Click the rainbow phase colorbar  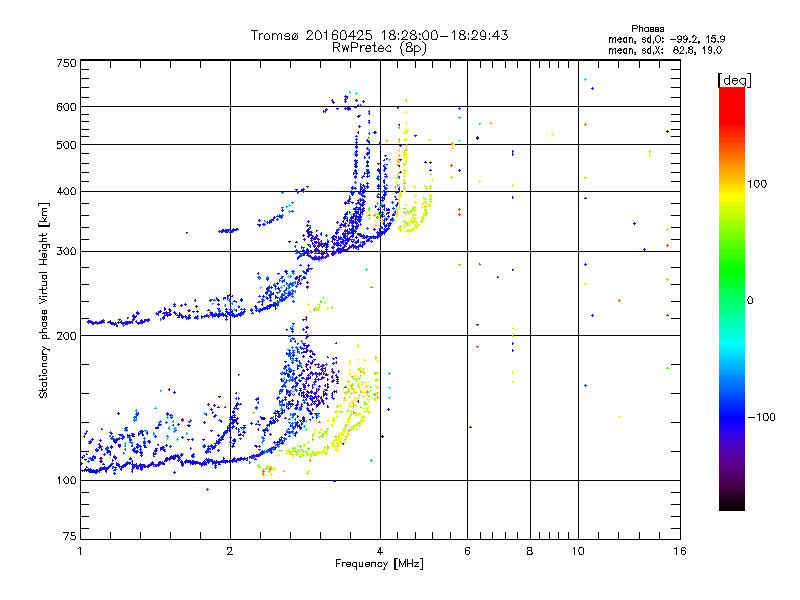click(x=732, y=299)
